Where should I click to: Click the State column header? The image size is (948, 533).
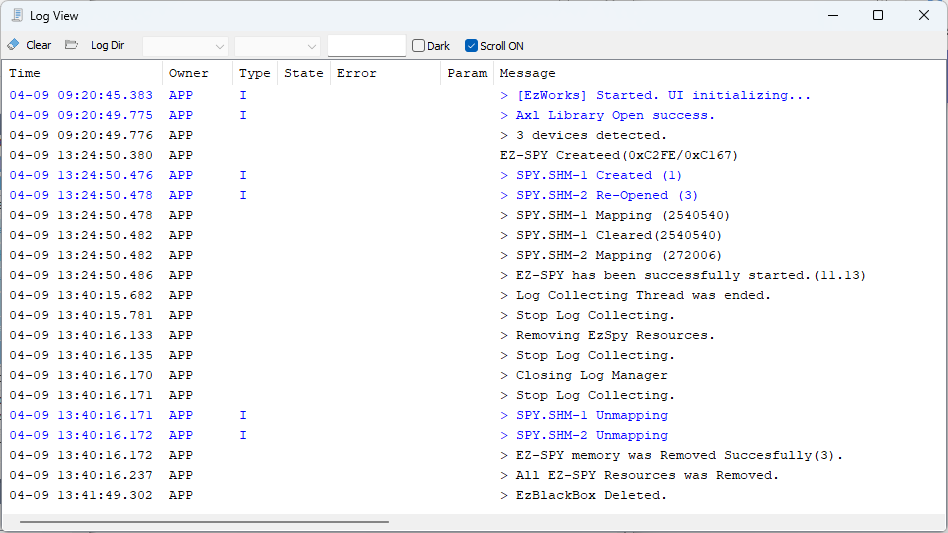[x=304, y=73]
